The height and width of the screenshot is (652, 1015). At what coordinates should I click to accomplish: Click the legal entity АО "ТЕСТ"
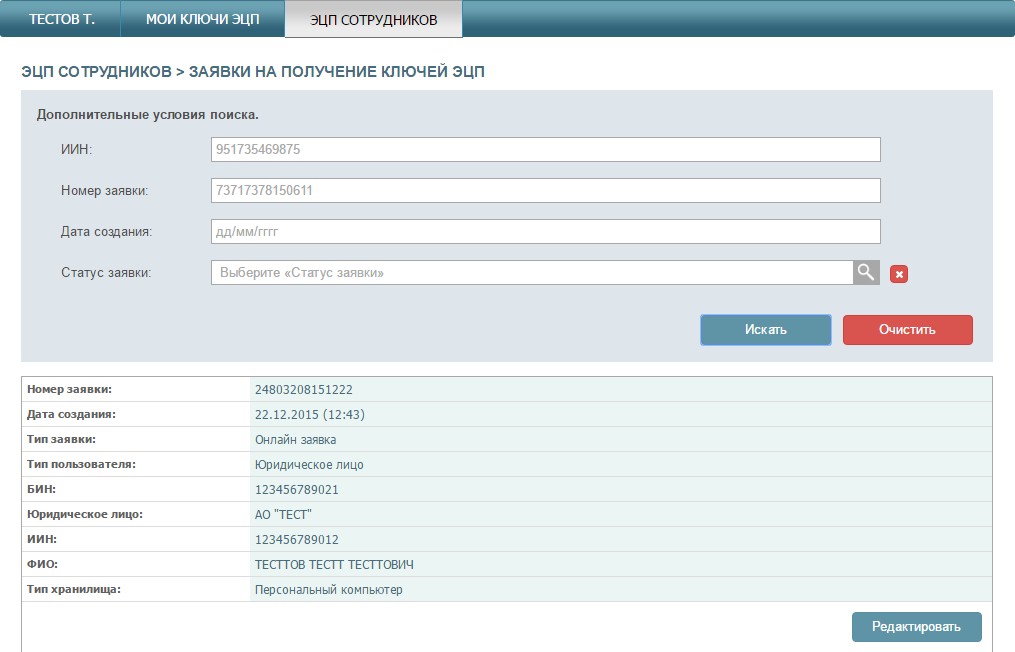click(x=284, y=515)
